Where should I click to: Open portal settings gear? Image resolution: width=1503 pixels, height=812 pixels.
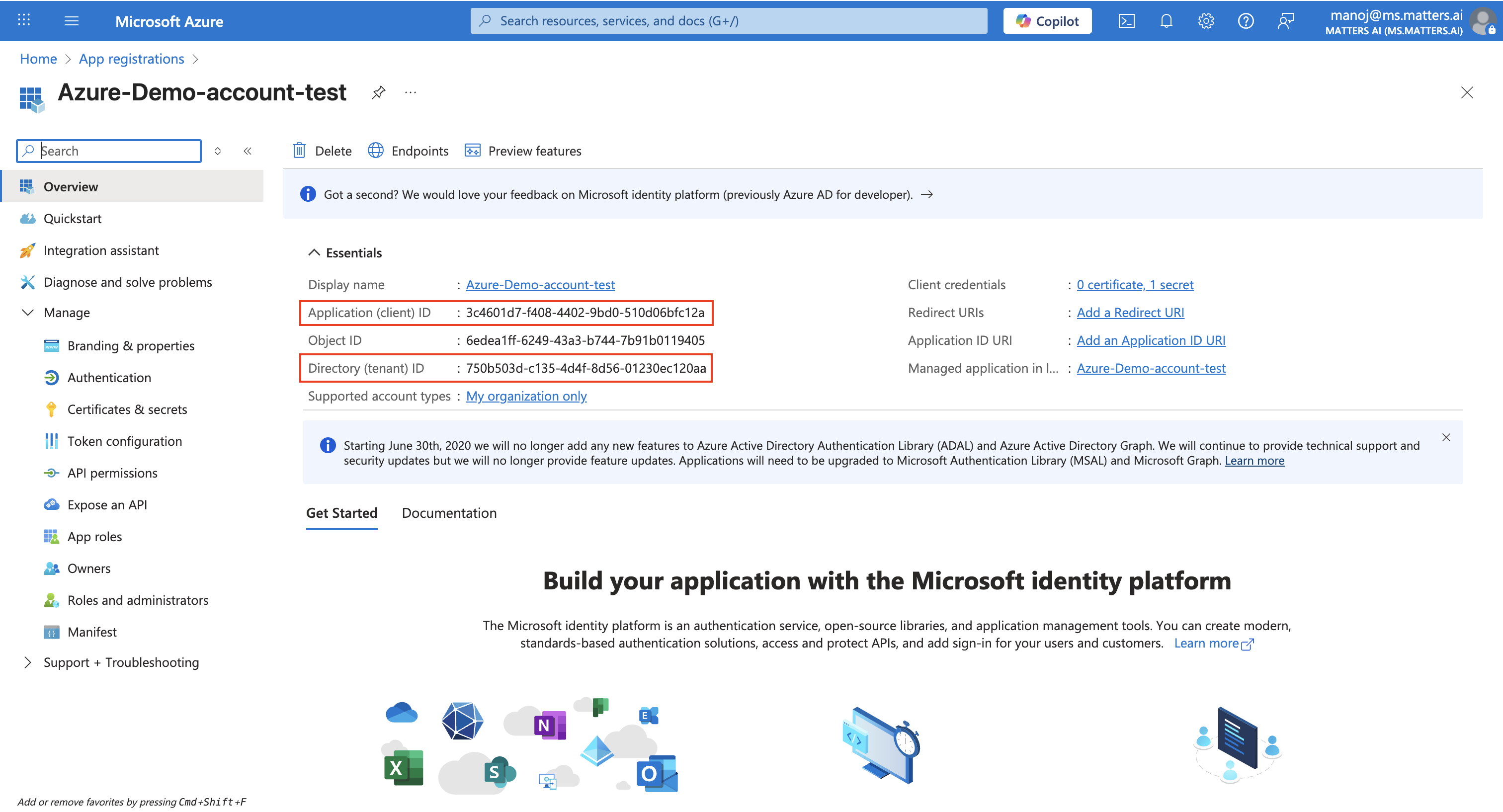pos(1205,21)
